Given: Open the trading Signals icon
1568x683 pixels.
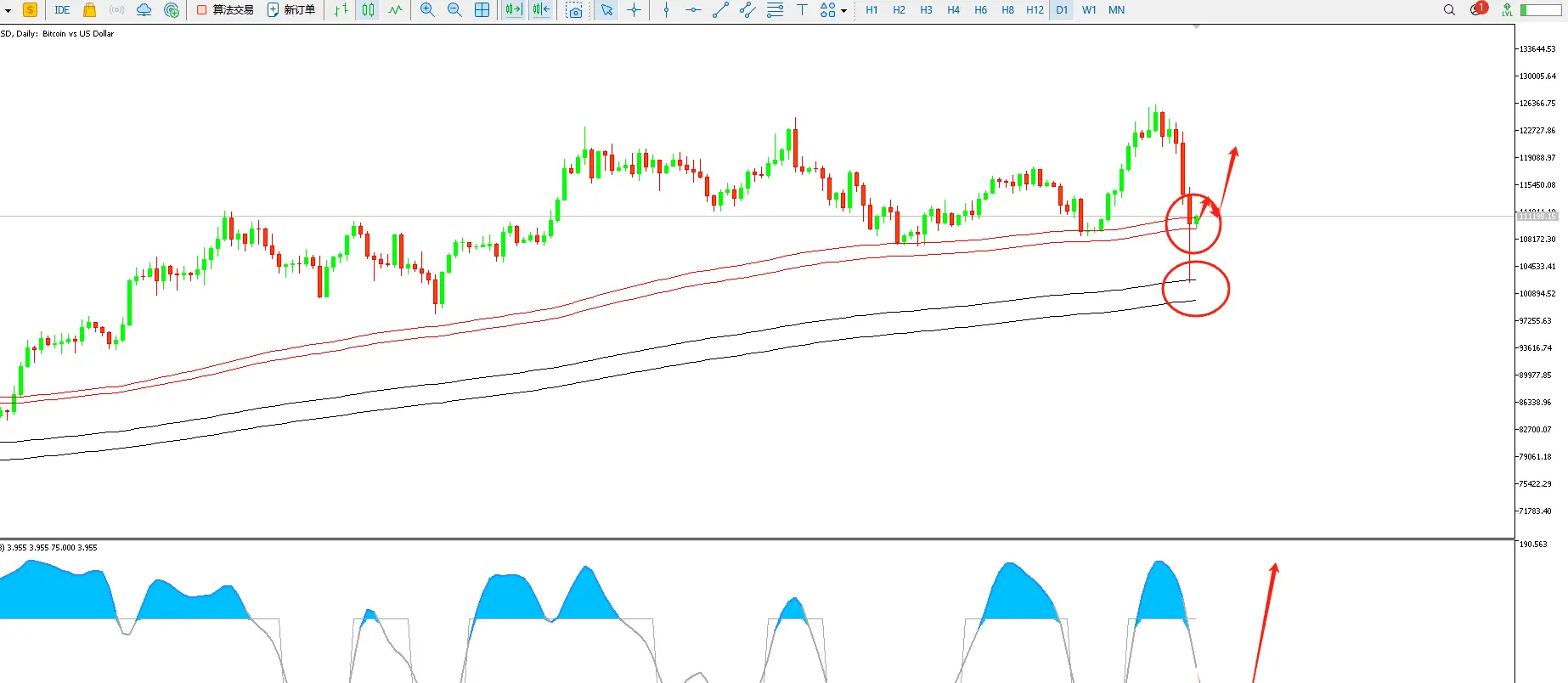Looking at the screenshot, I should [117, 10].
